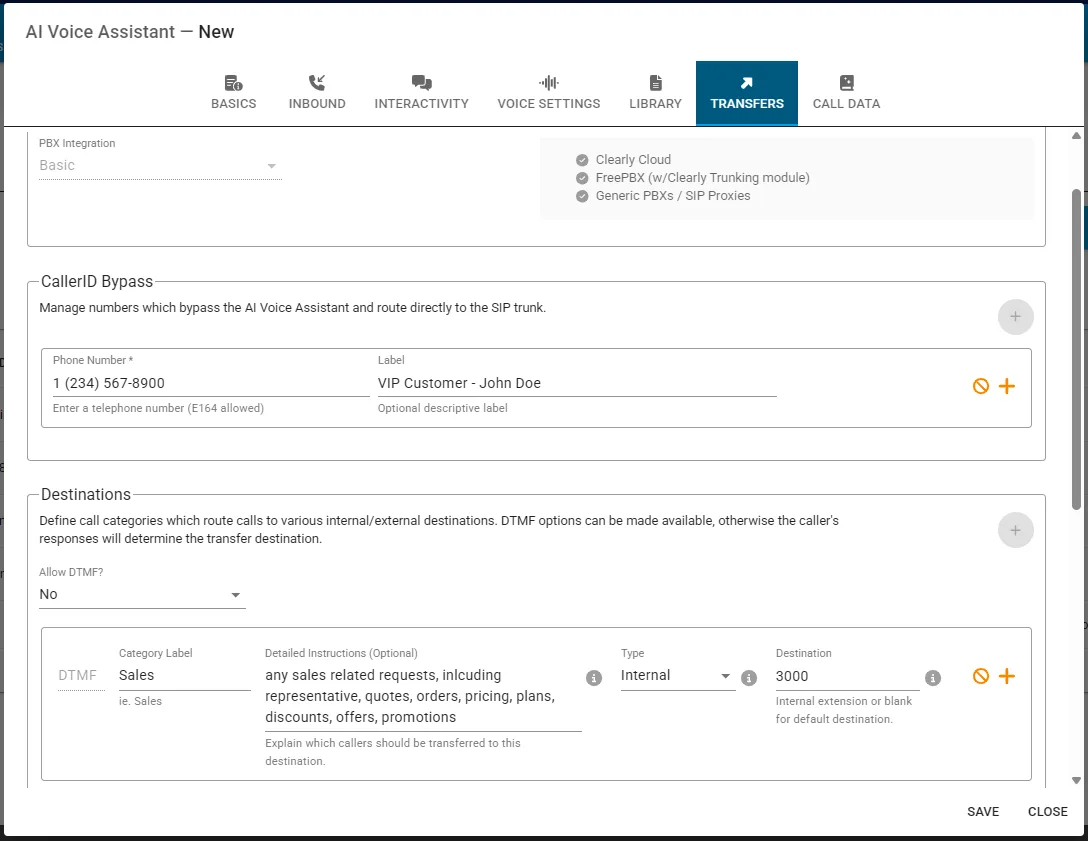Click the Clearly Cloud list item
This screenshot has width=1088, height=841.
coord(623,160)
